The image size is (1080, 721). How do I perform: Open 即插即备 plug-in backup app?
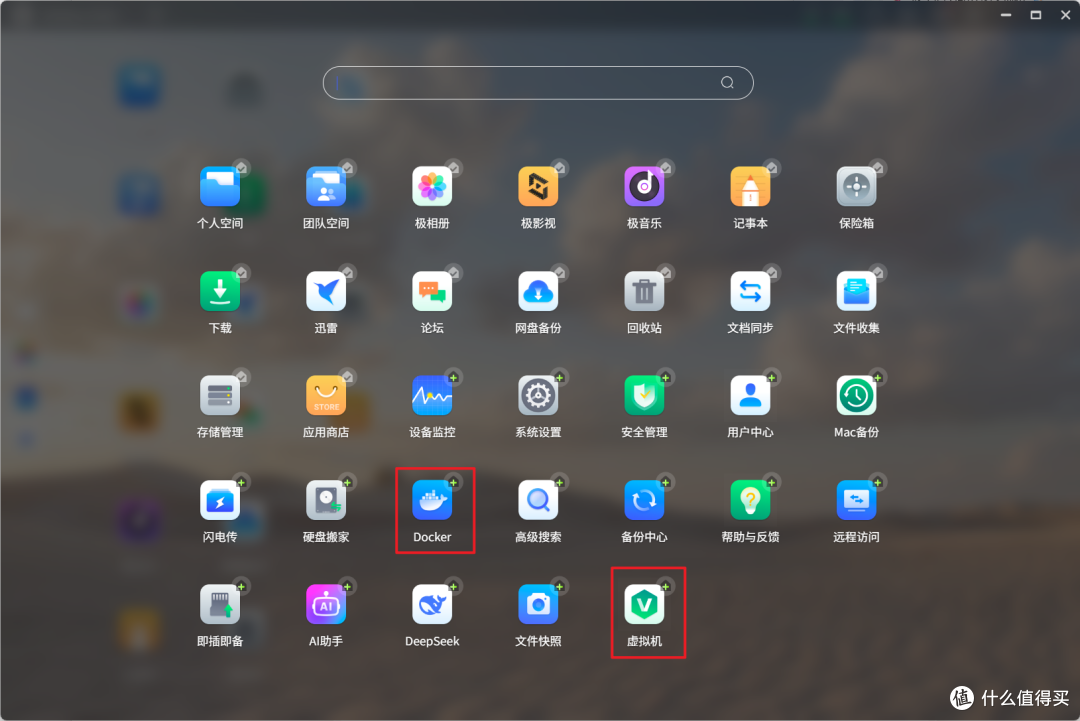(x=220, y=605)
